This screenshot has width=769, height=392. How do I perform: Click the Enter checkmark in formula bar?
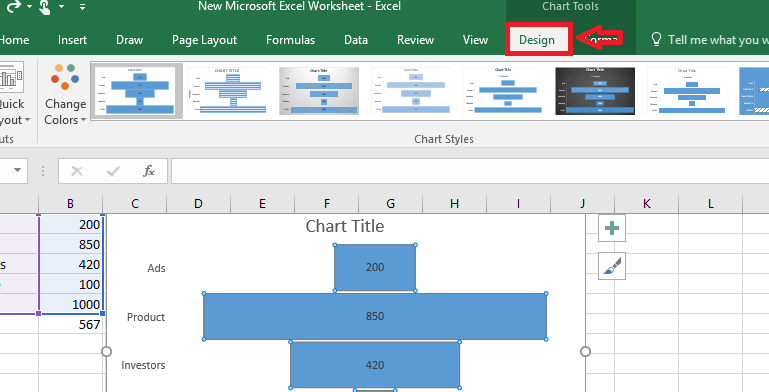(113, 171)
